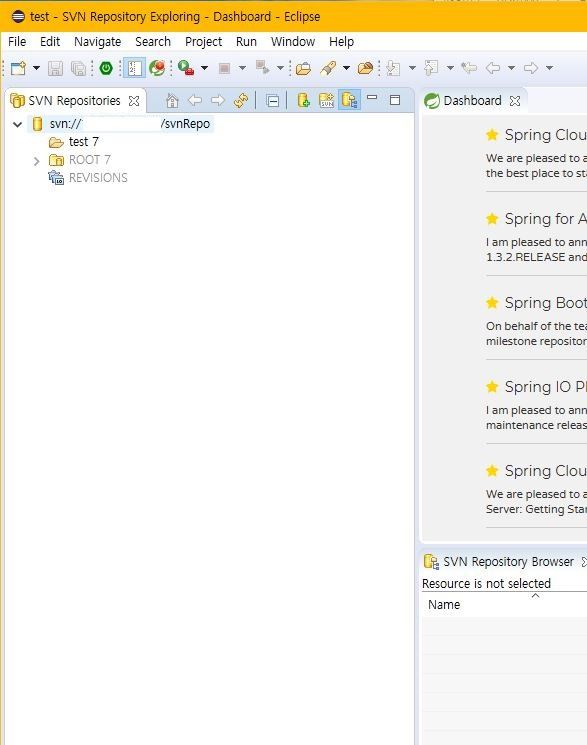Image resolution: width=587 pixels, height=745 pixels.
Task: Click the Run with toolbox launch icon
Action: [x=185, y=67]
